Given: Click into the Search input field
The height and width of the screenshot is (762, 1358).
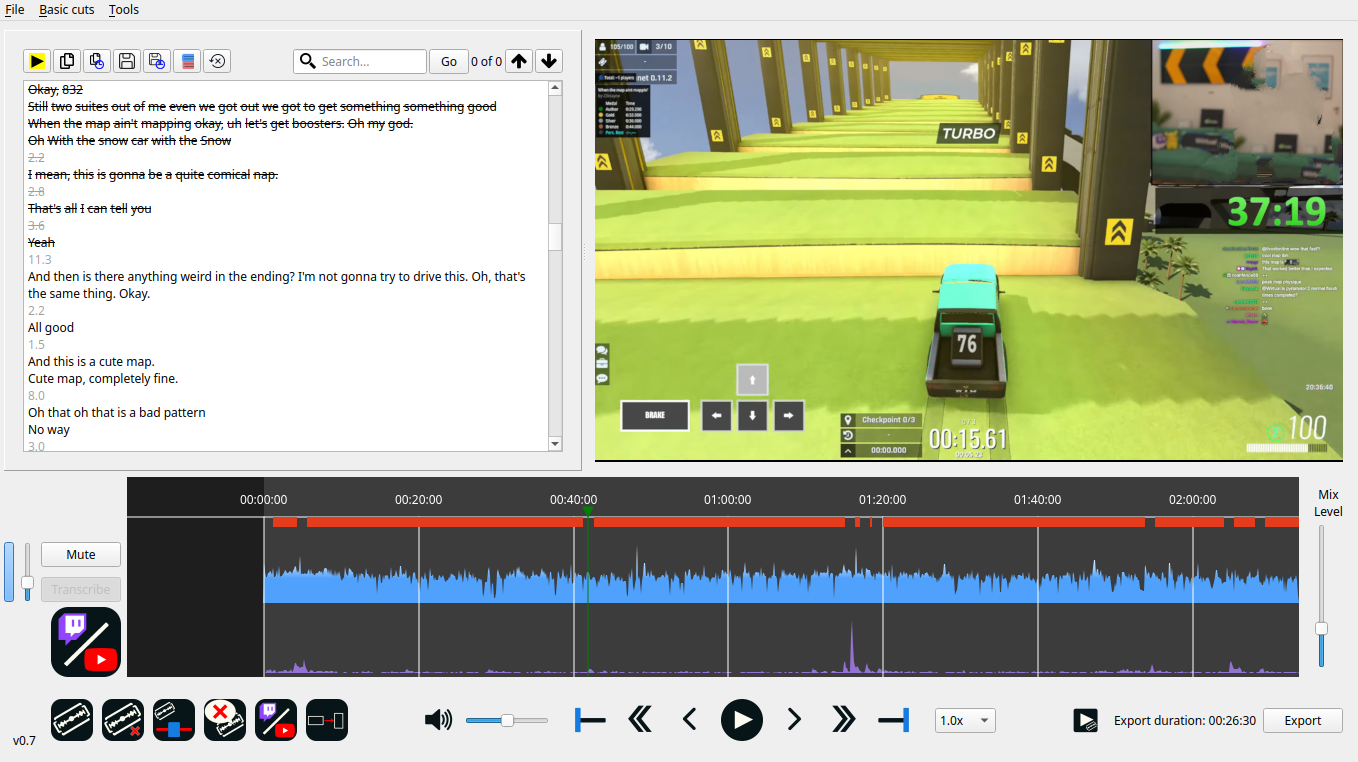Looking at the screenshot, I should [x=360, y=61].
